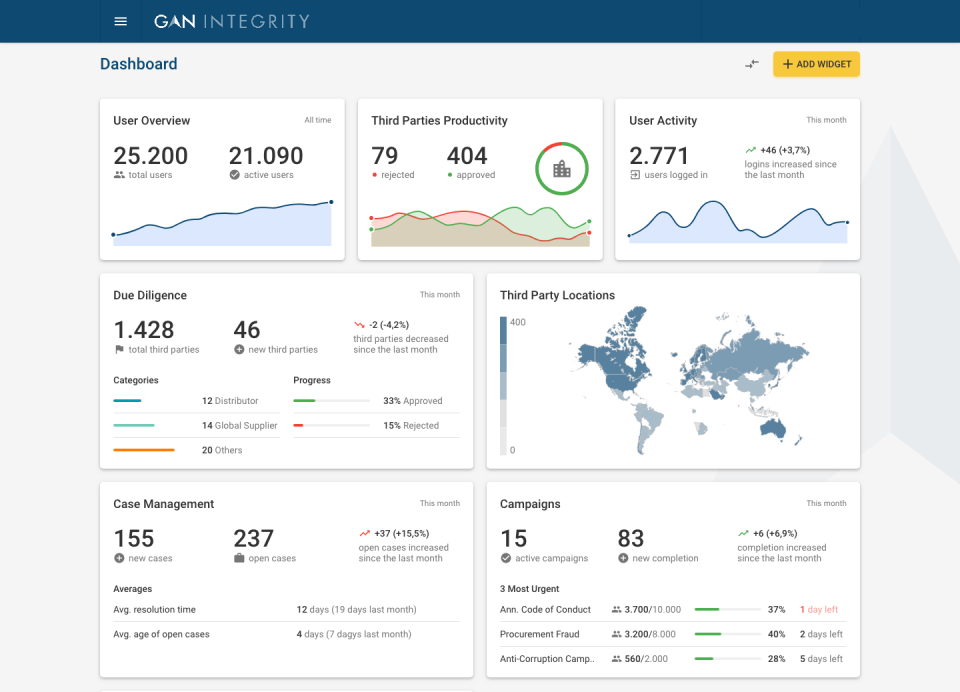
Task: Click the world map in Third Party Locations
Action: tap(690, 380)
